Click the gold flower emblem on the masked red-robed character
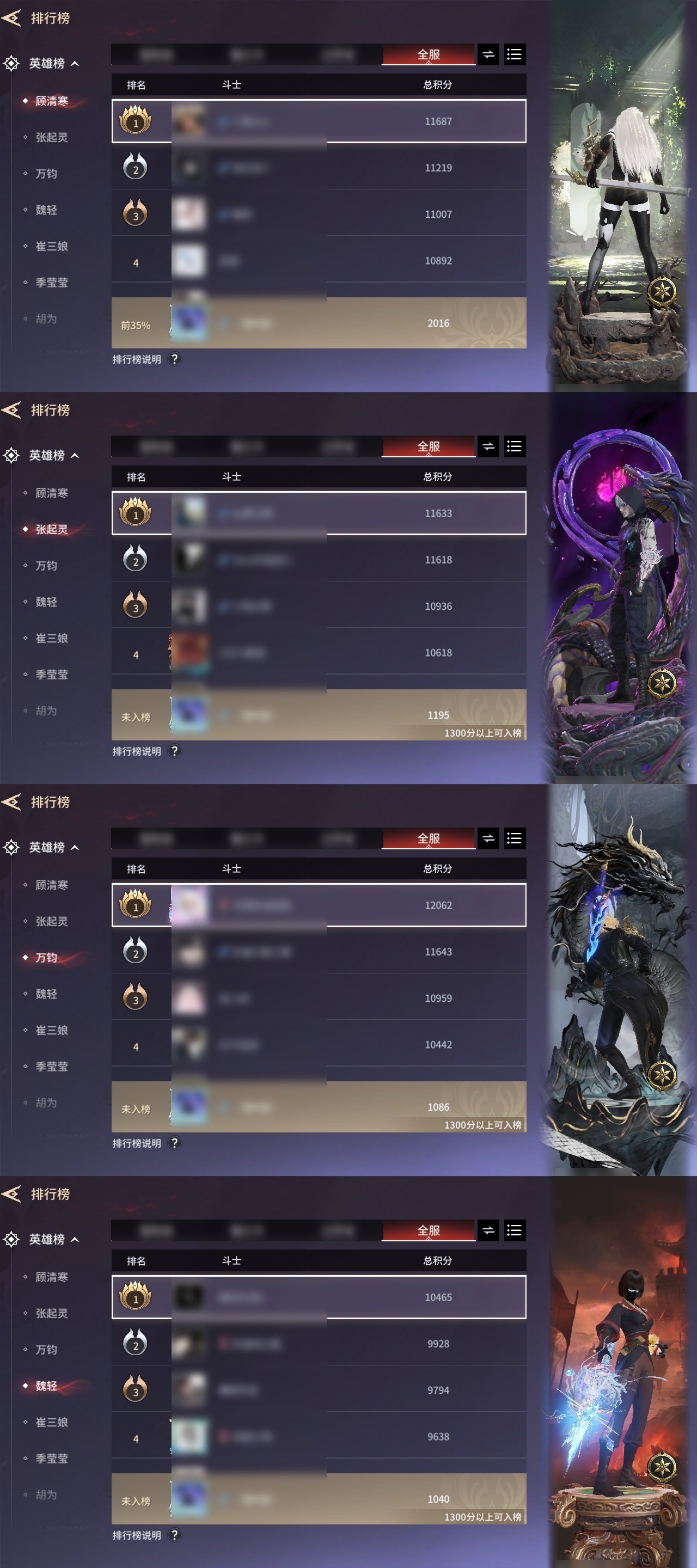The width and height of the screenshot is (697, 1568). 662,1468
